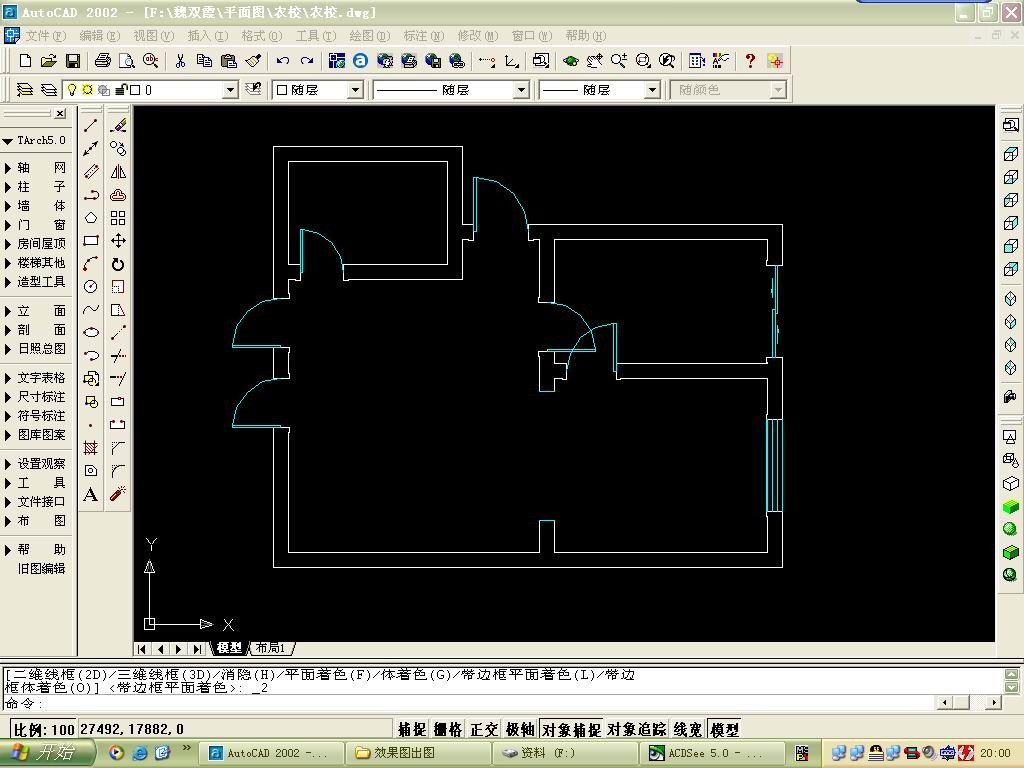The image size is (1024, 768).
Task: Open the Layers manager icon
Action: (x=25, y=89)
